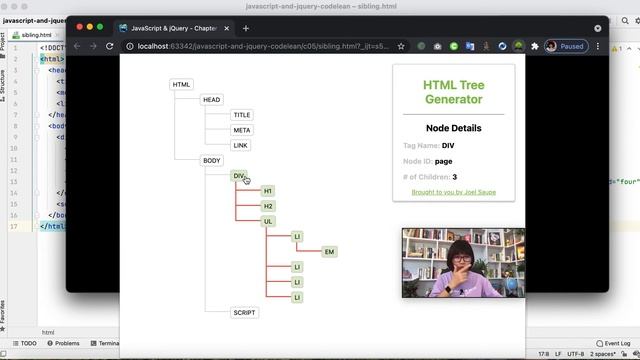Click the tab search arrow in Chrome
The height and width of the screenshot is (360, 640).
598,28
